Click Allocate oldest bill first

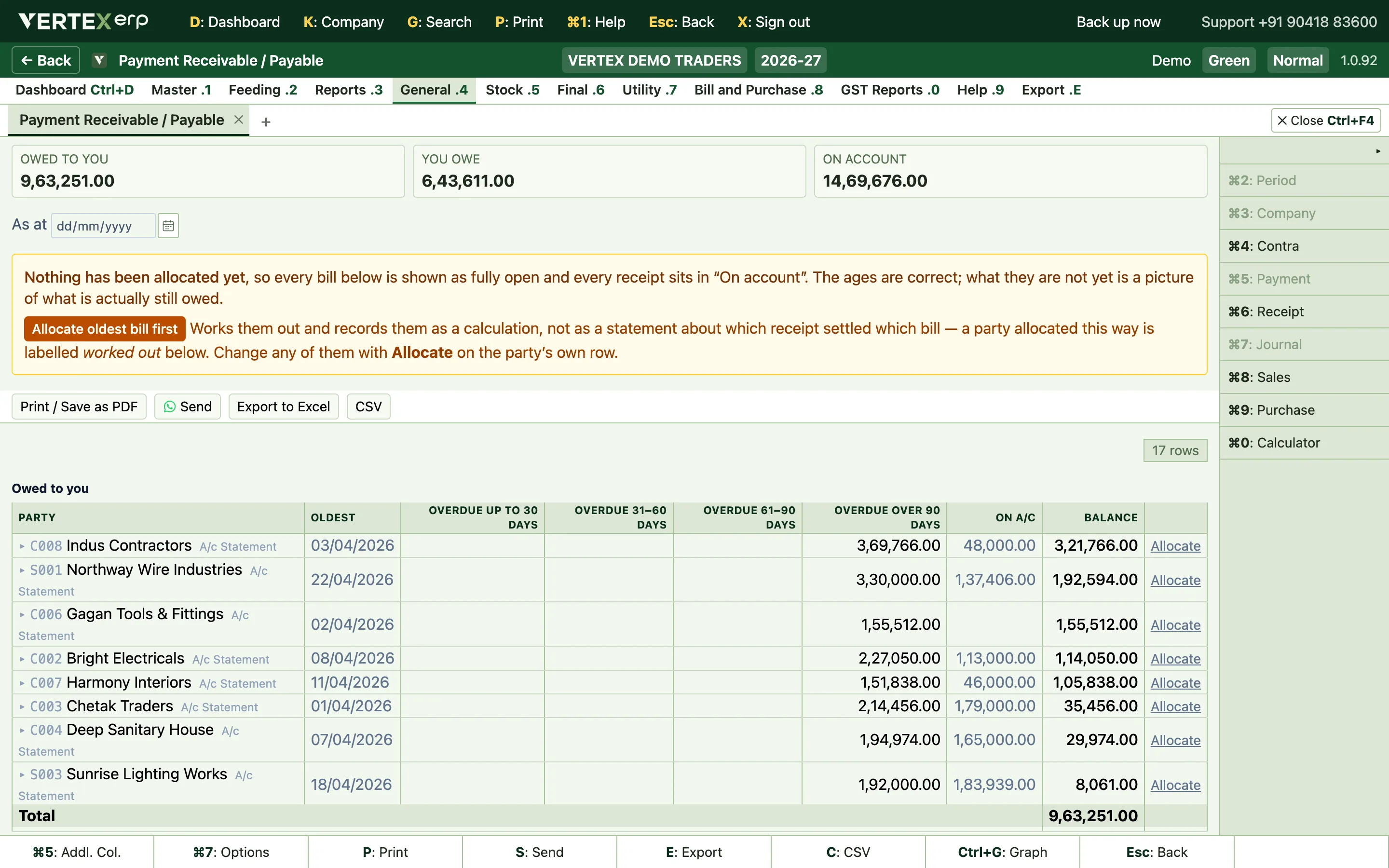pos(105,329)
